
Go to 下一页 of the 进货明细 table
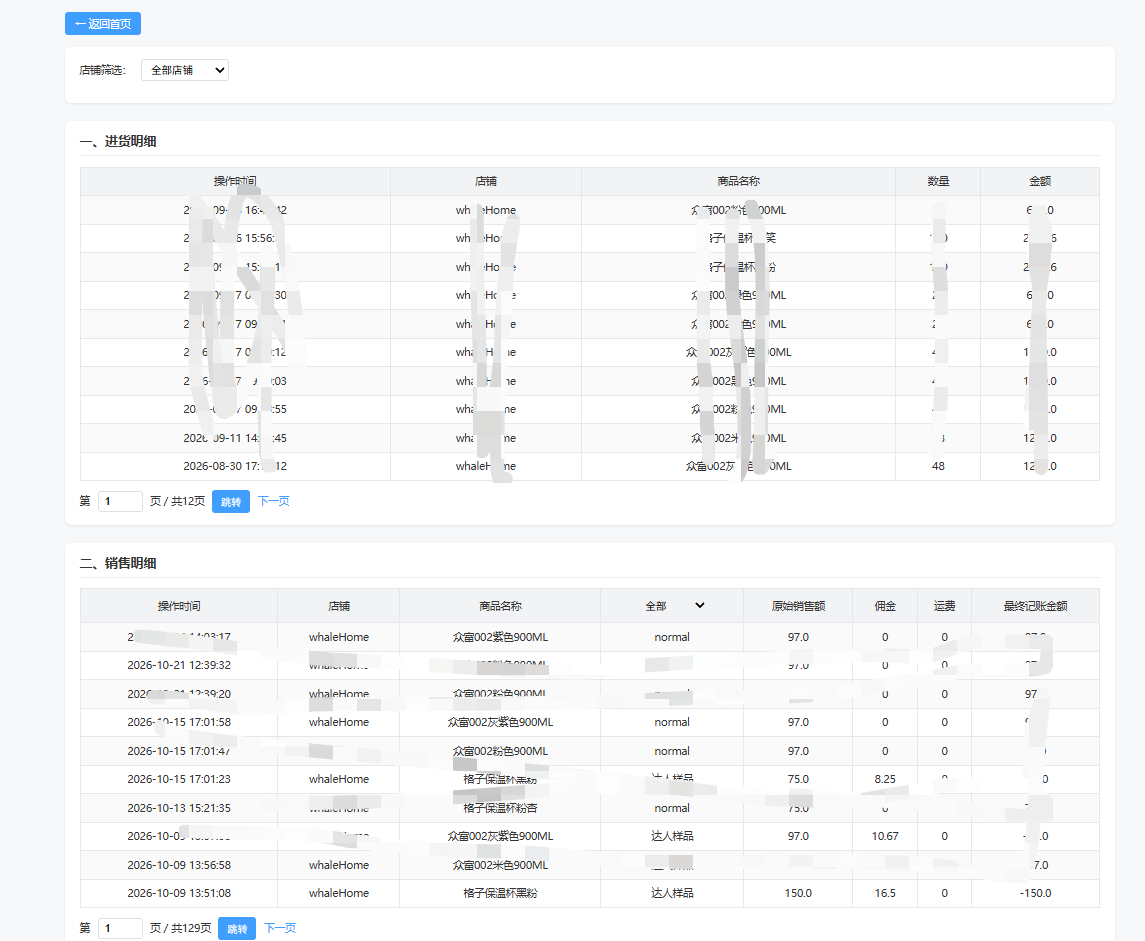(274, 502)
